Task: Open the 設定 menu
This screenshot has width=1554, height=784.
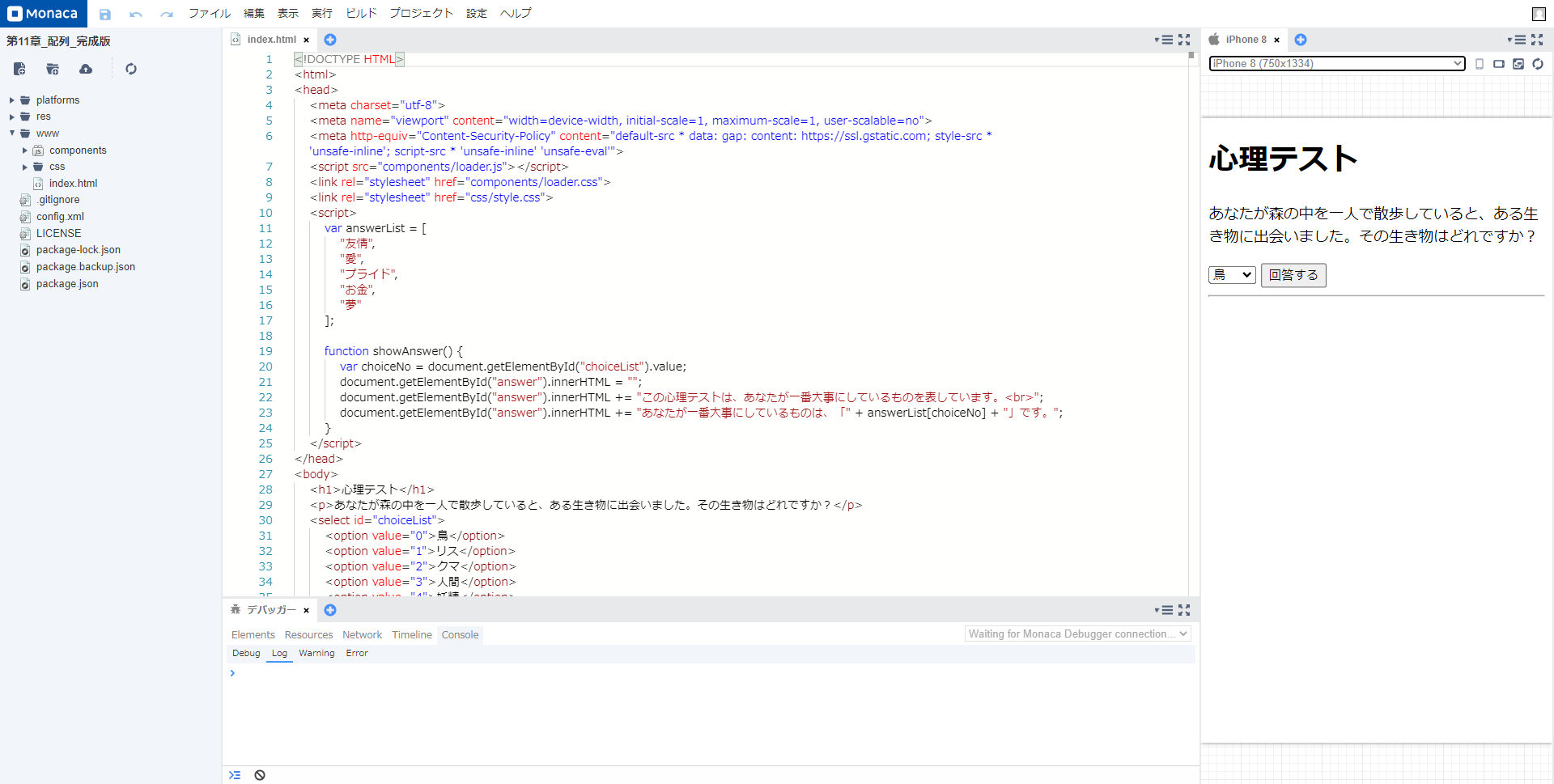Action: tap(477, 14)
